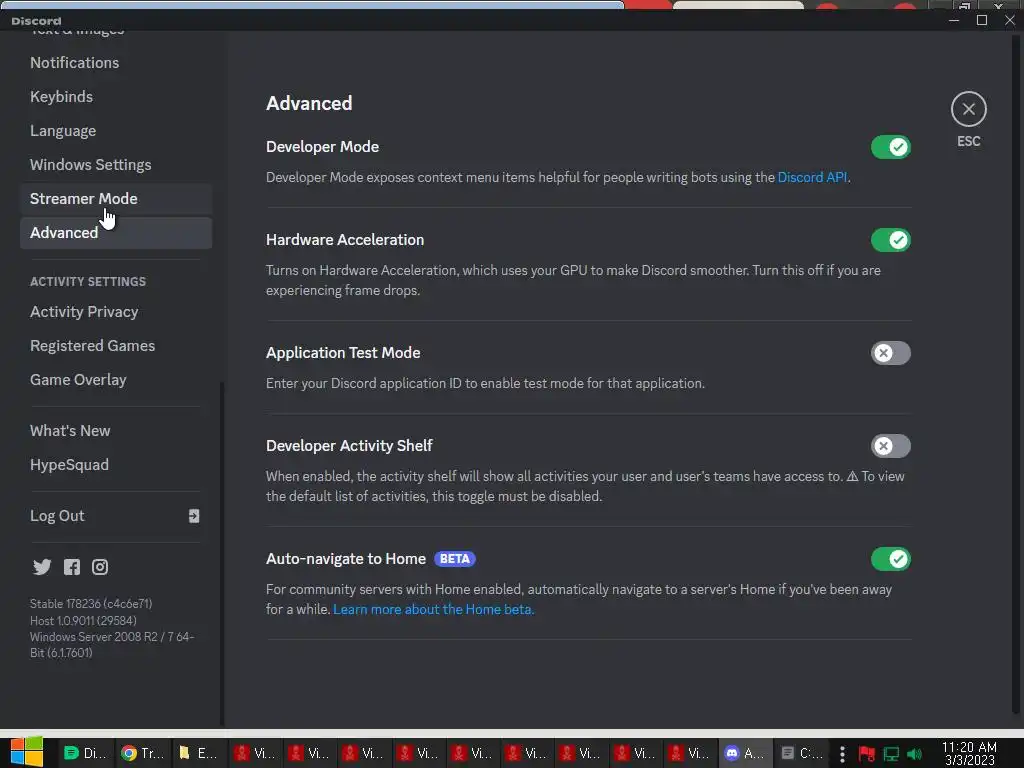Click the Developer Activity Shelf label
1024x768 pixels.
click(x=349, y=445)
